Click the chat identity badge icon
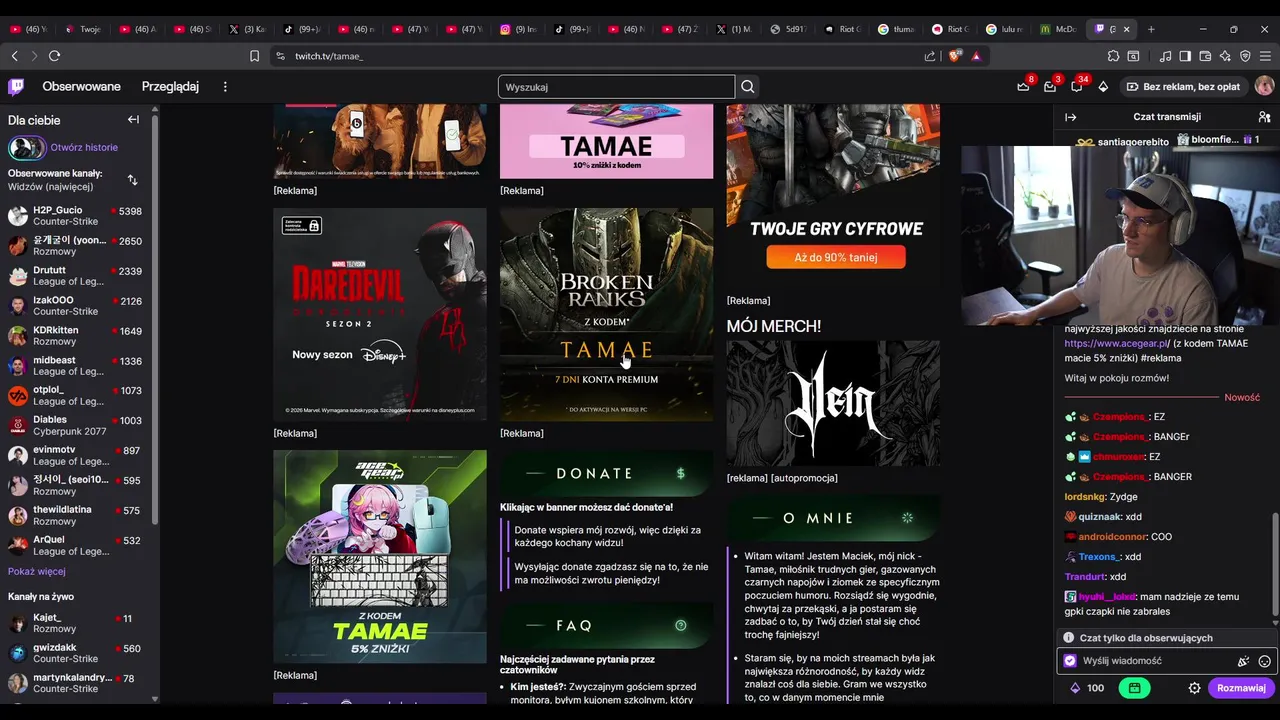The width and height of the screenshot is (1280, 720). [x=1070, y=661]
